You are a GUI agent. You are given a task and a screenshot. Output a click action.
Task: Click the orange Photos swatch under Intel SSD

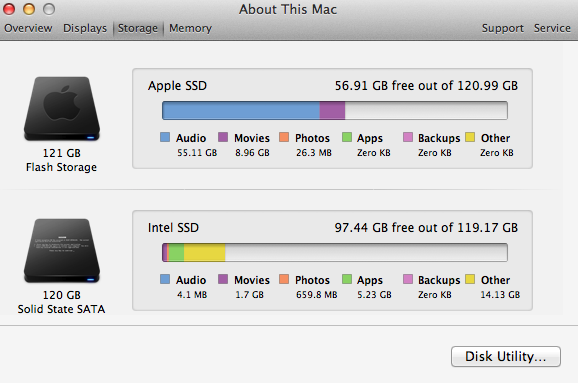284,279
